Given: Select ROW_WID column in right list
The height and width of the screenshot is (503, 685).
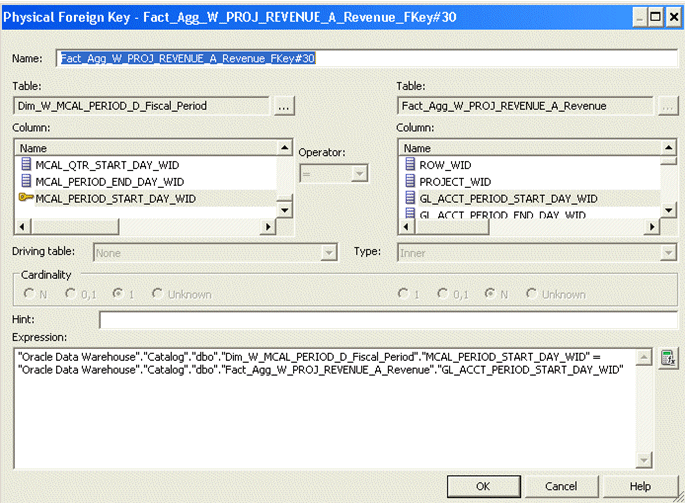Looking at the screenshot, I should click(x=445, y=165).
